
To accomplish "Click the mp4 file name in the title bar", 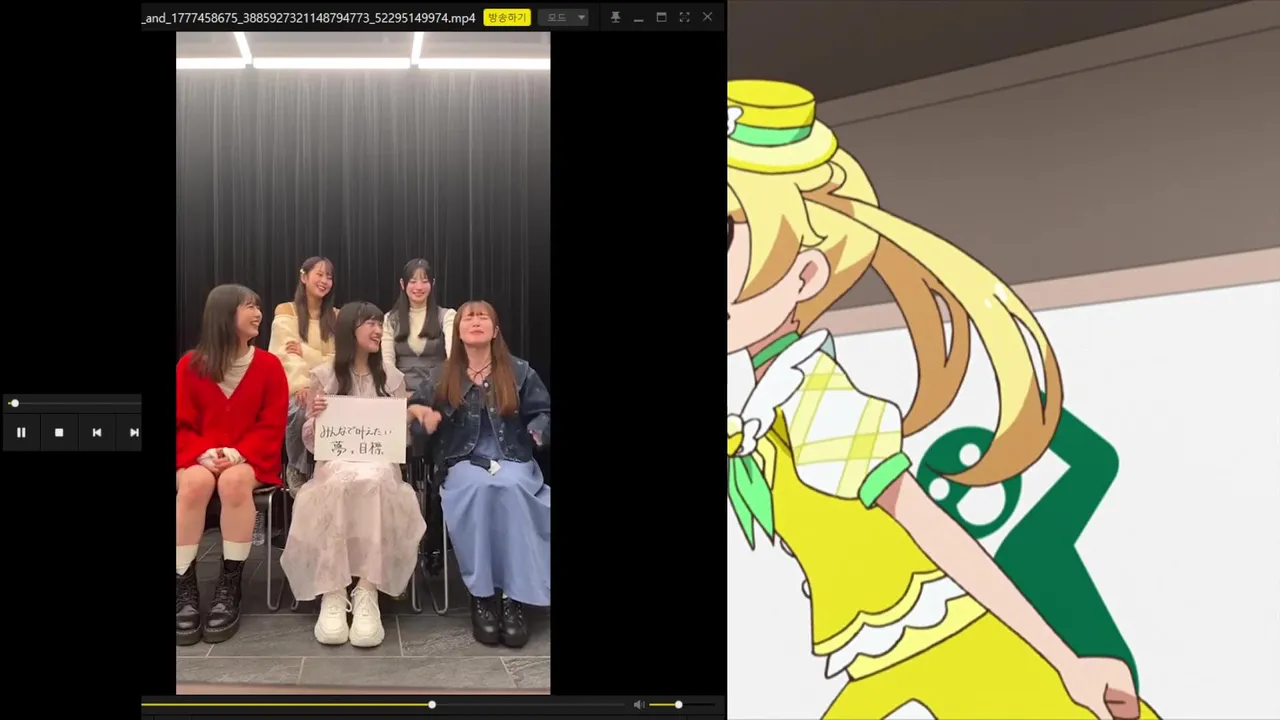I will [309, 18].
